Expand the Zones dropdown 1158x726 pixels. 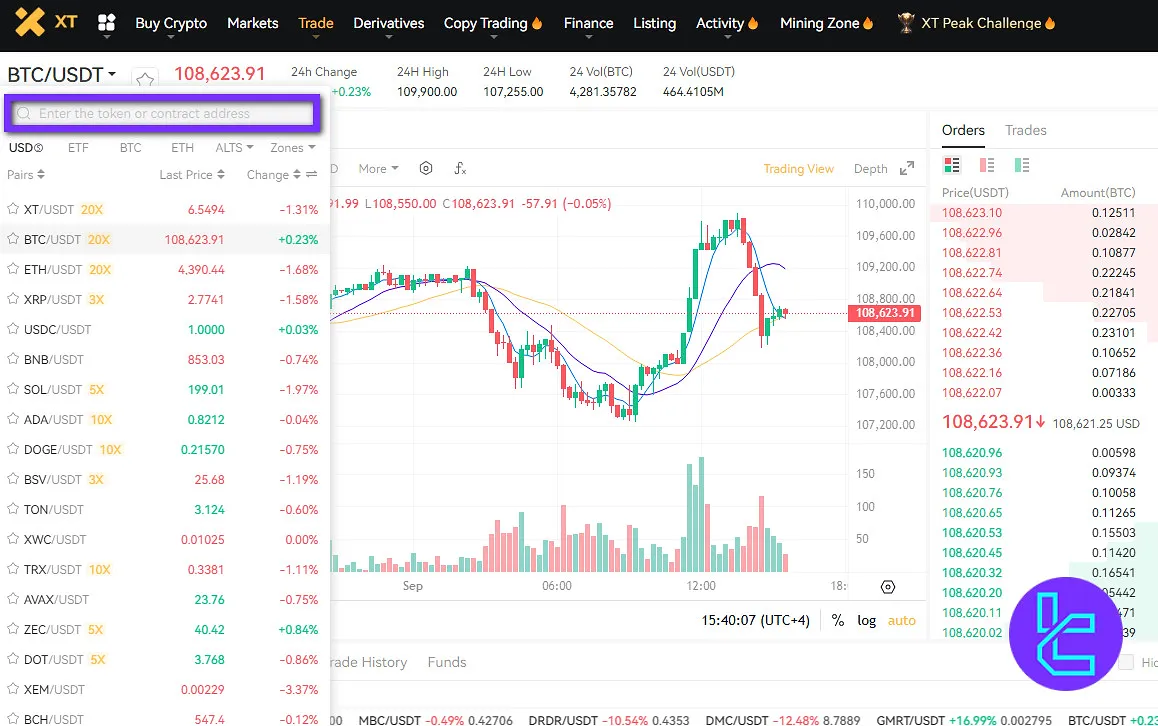(292, 148)
